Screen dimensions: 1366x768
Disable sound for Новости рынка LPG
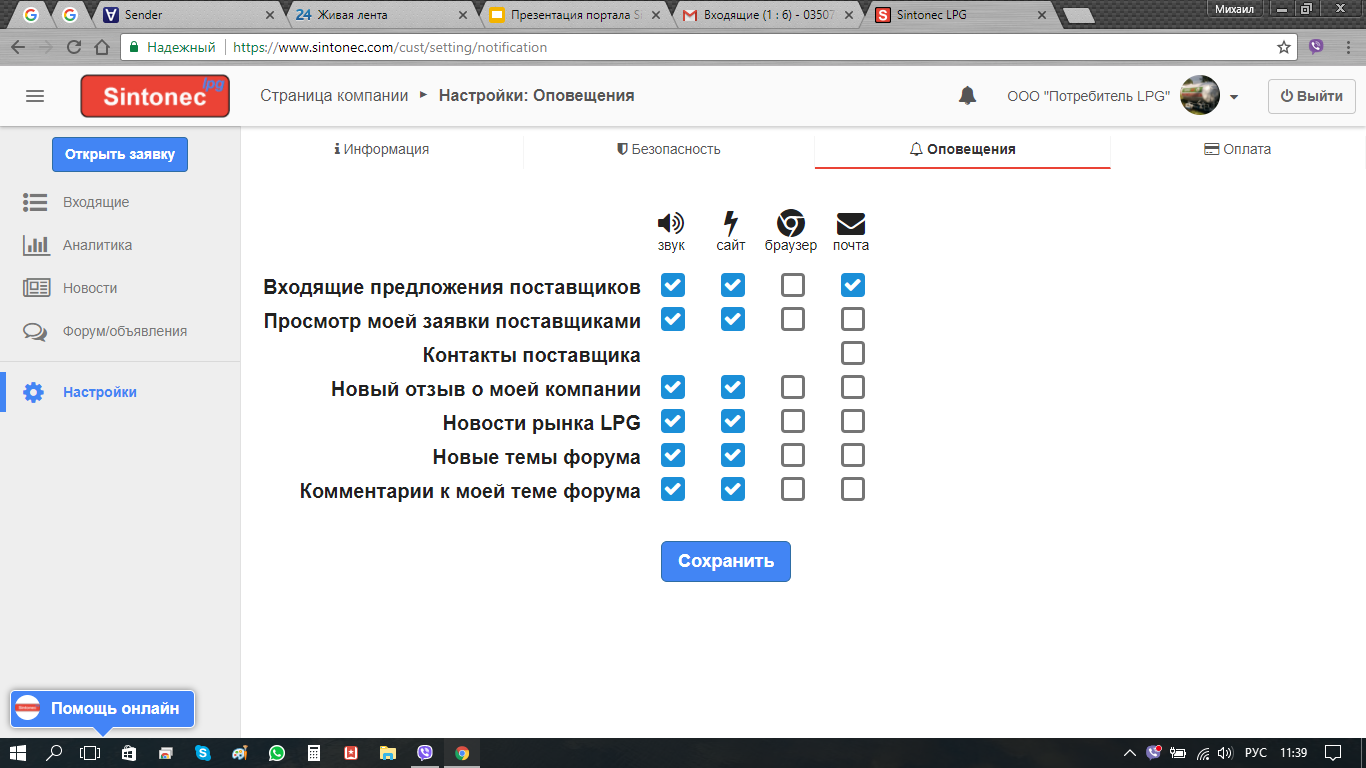tap(673, 421)
